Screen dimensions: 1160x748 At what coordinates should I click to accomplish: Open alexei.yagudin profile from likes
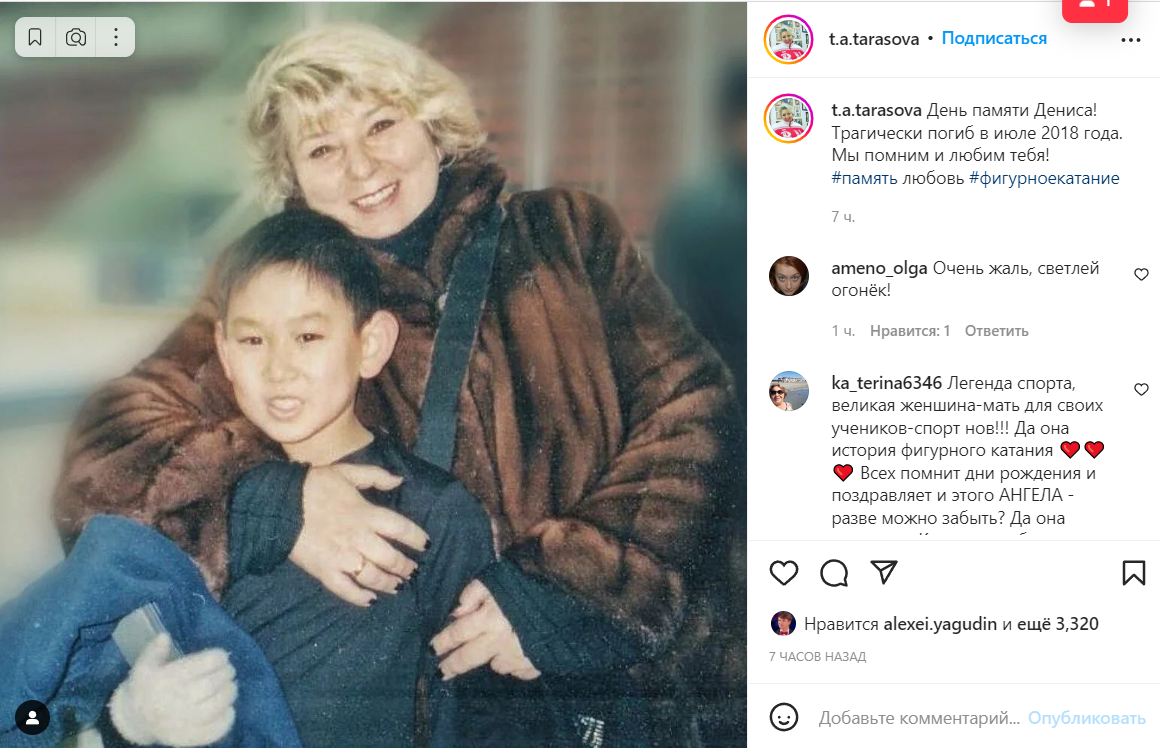[940, 624]
